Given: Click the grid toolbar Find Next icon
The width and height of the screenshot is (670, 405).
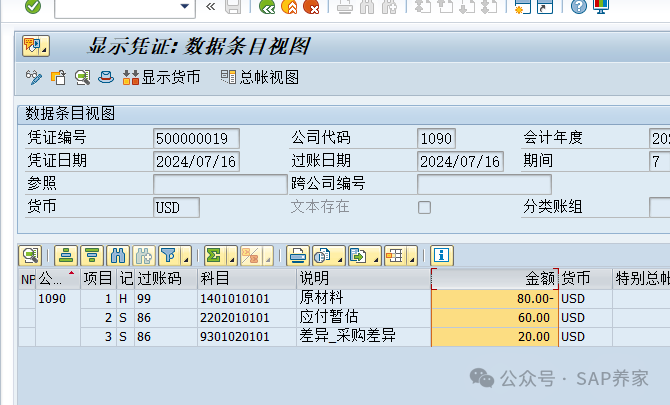Looking at the screenshot, I should click(x=144, y=255).
